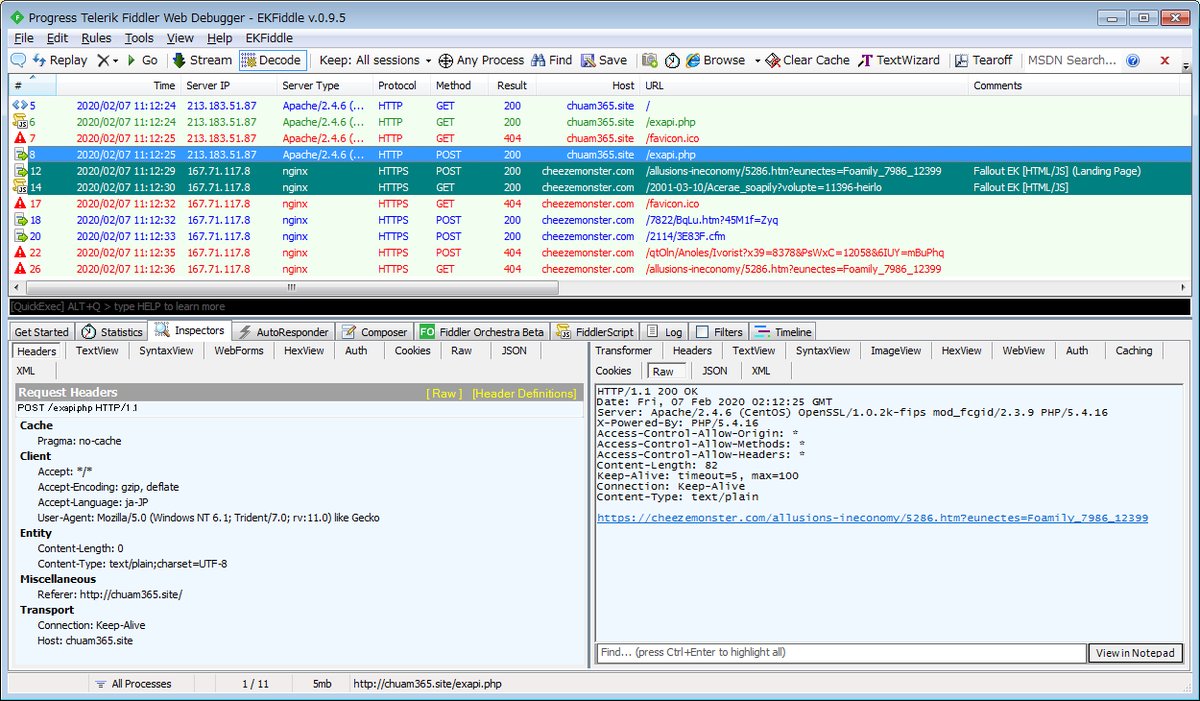
Task: Open the response Cookies tab
Action: coord(614,371)
